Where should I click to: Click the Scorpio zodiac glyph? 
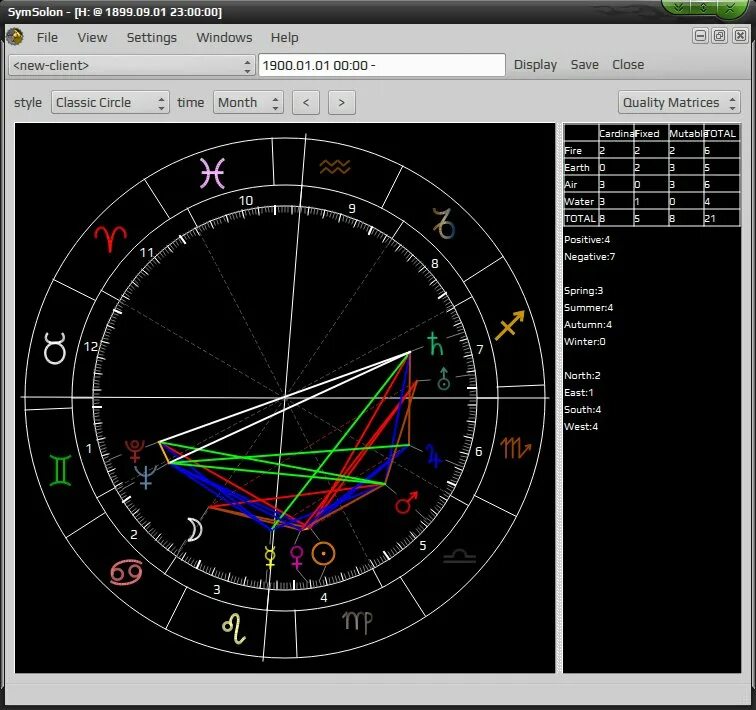coord(515,448)
